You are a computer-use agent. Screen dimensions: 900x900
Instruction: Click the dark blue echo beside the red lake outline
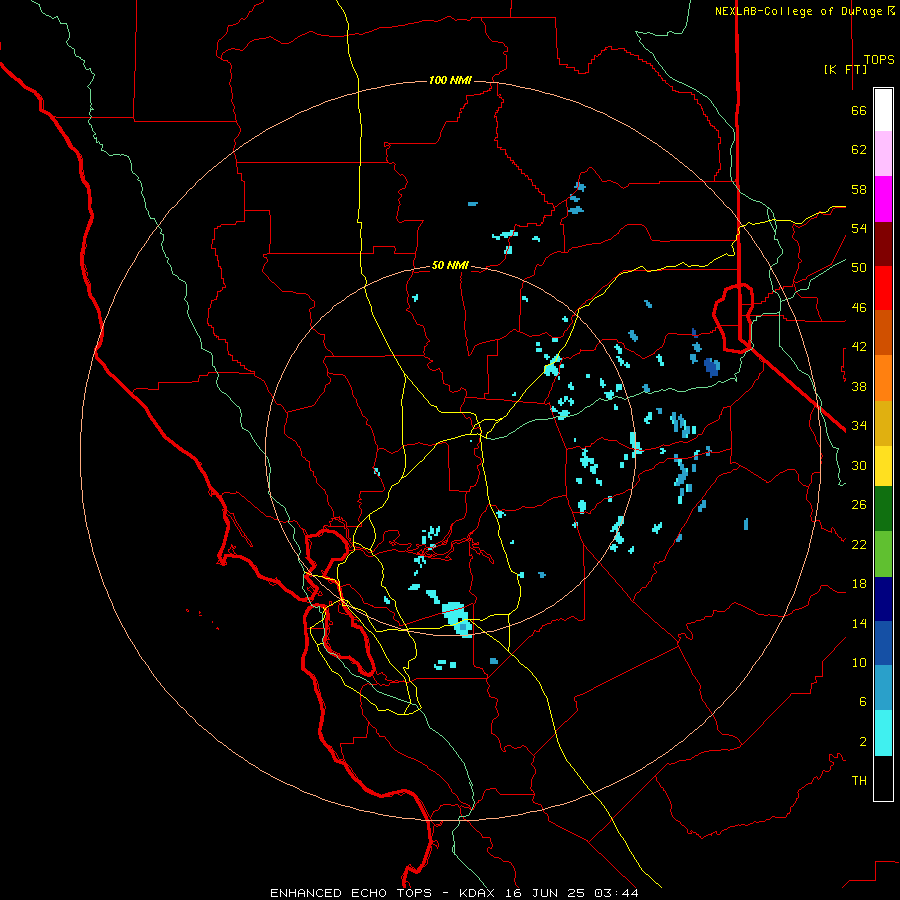712,366
